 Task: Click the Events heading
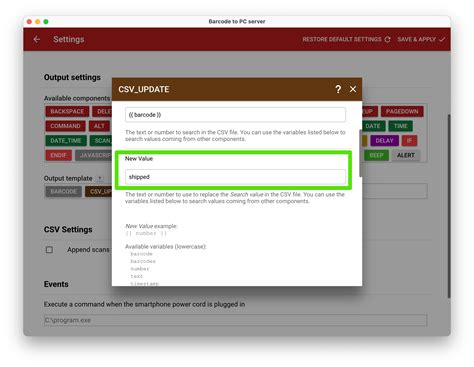click(x=56, y=284)
